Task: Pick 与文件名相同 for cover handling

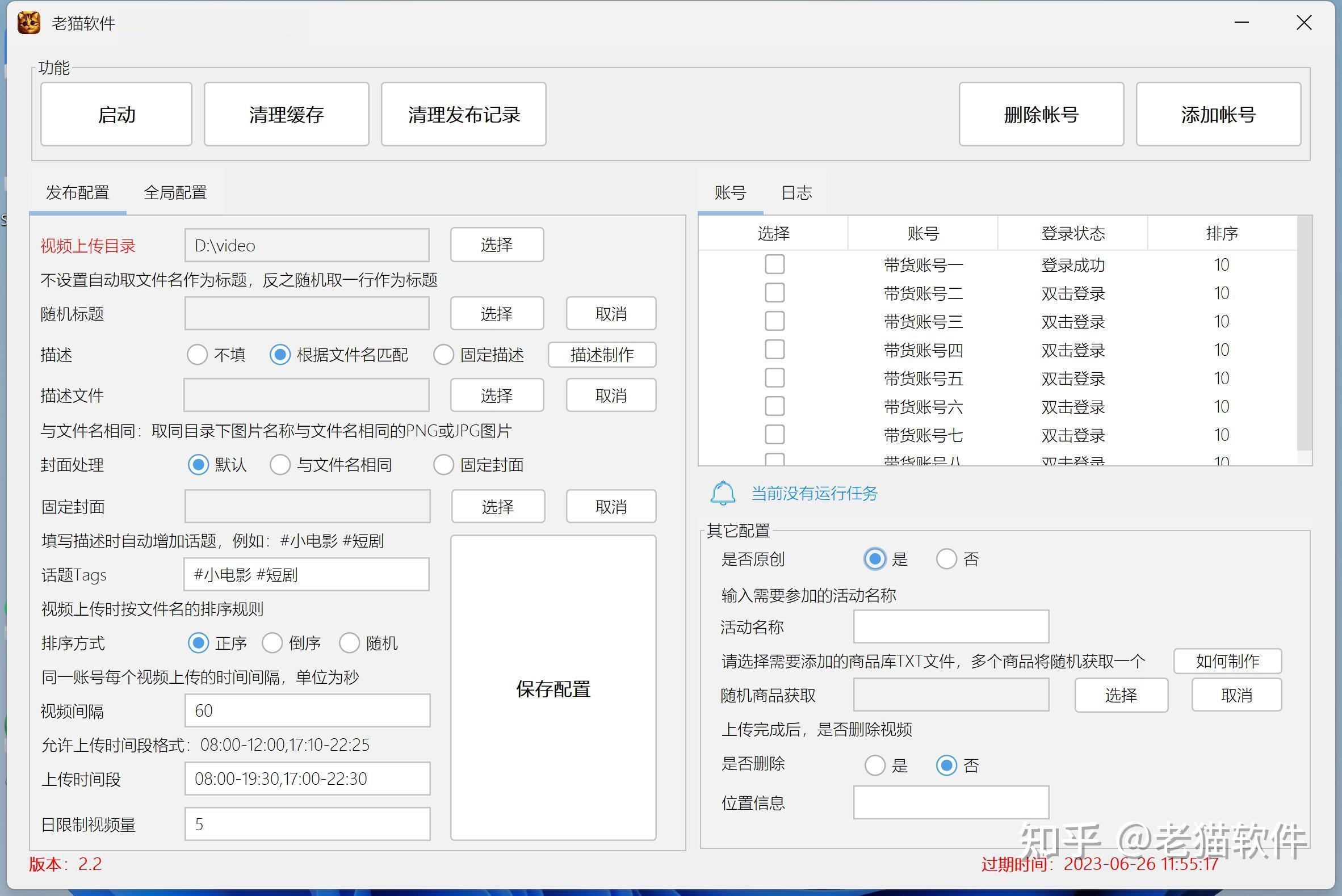Action: pyautogui.click(x=280, y=465)
